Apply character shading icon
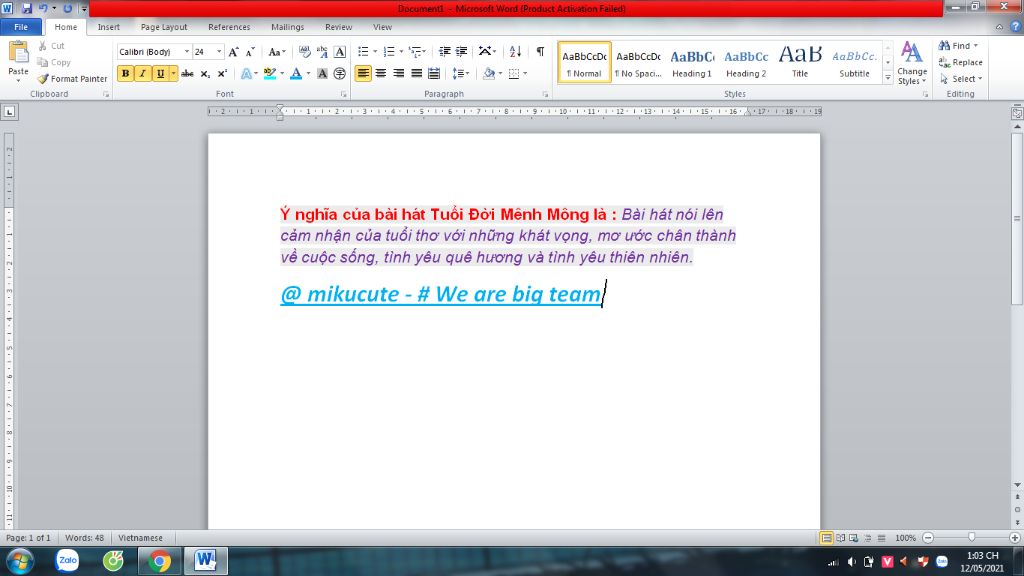 [x=322, y=73]
